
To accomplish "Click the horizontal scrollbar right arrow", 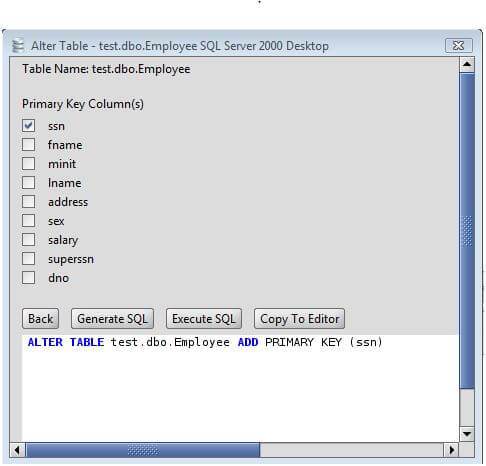I will coord(451,450).
